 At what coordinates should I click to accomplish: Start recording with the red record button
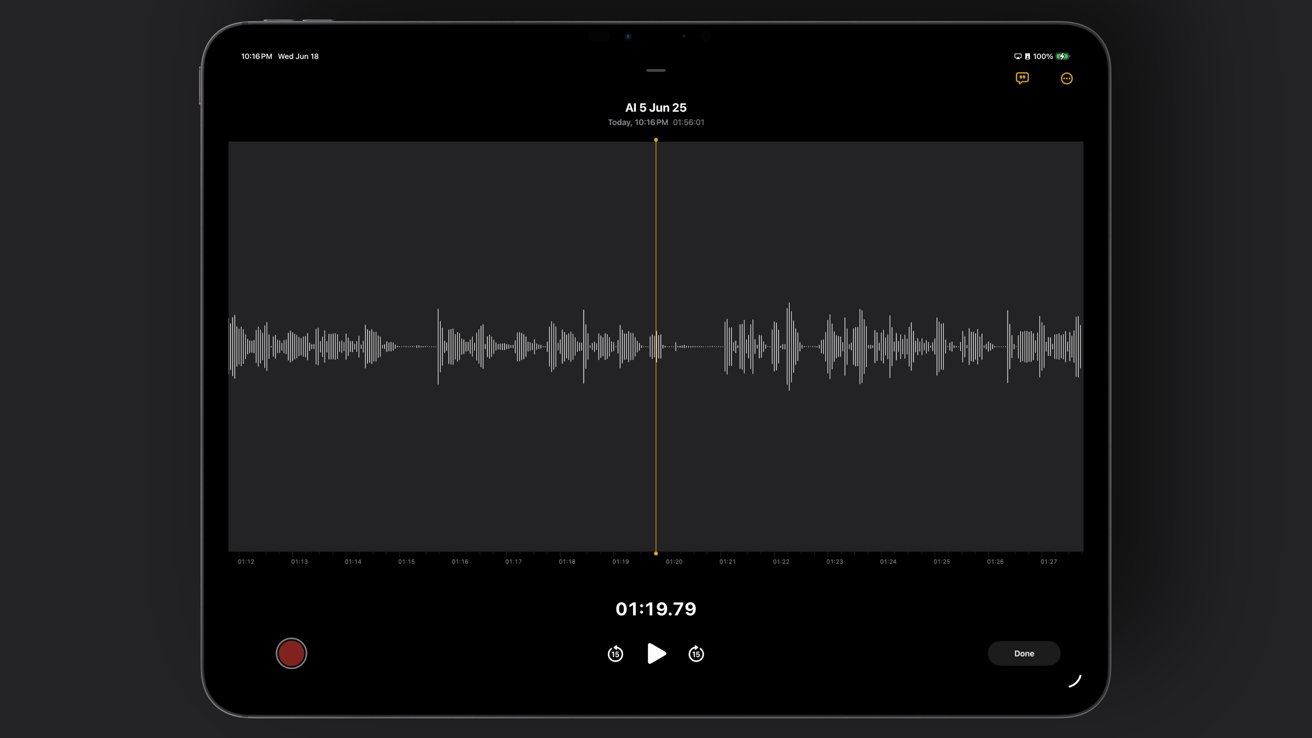[x=291, y=653]
